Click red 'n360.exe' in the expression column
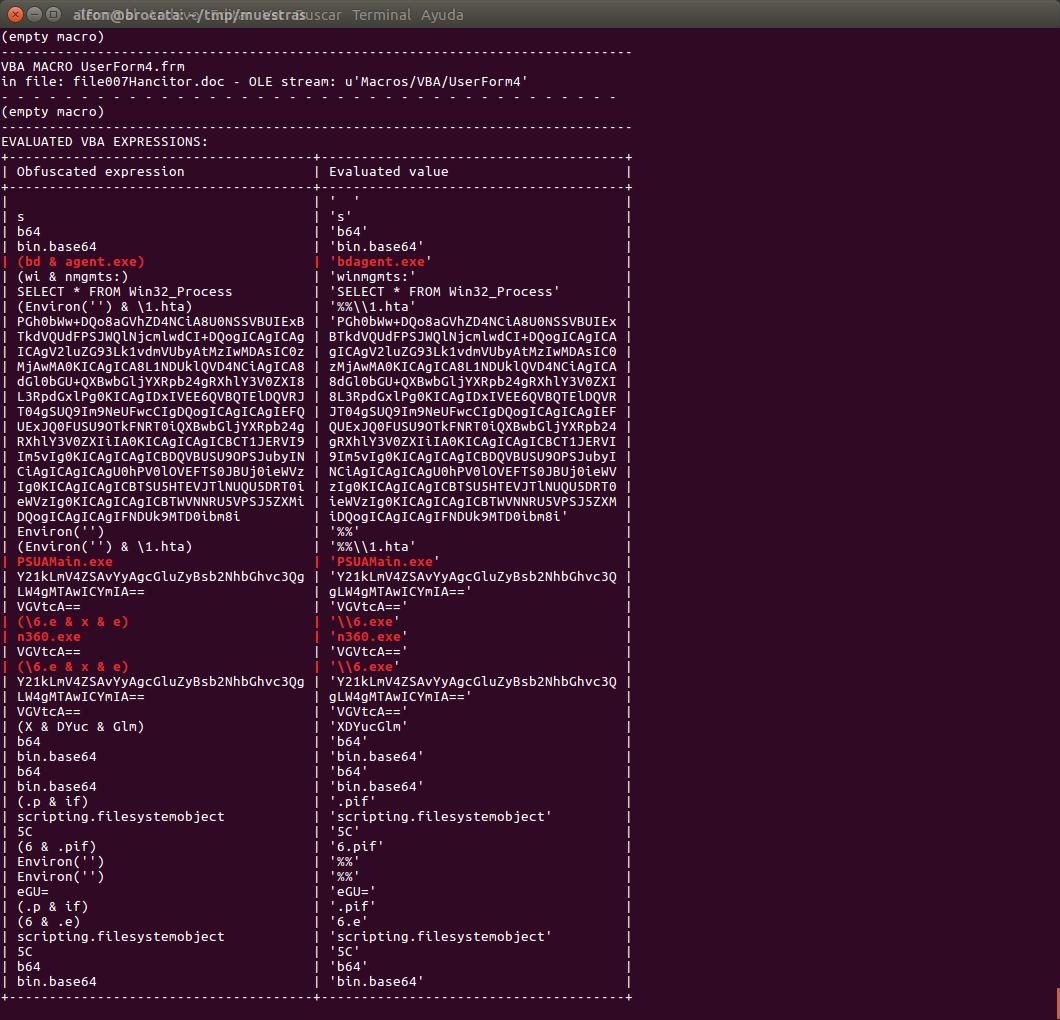 click(x=49, y=636)
